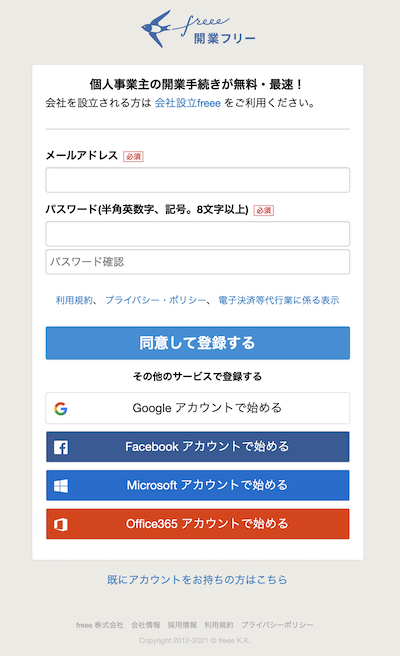Open the 利用規約 link above register button
Image resolution: width=400 pixels, height=656 pixels.
[x=74, y=300]
